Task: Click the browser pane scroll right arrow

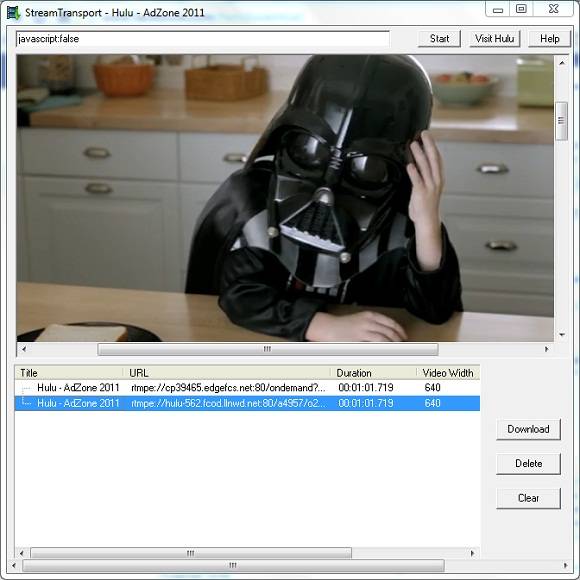Action: [546, 349]
